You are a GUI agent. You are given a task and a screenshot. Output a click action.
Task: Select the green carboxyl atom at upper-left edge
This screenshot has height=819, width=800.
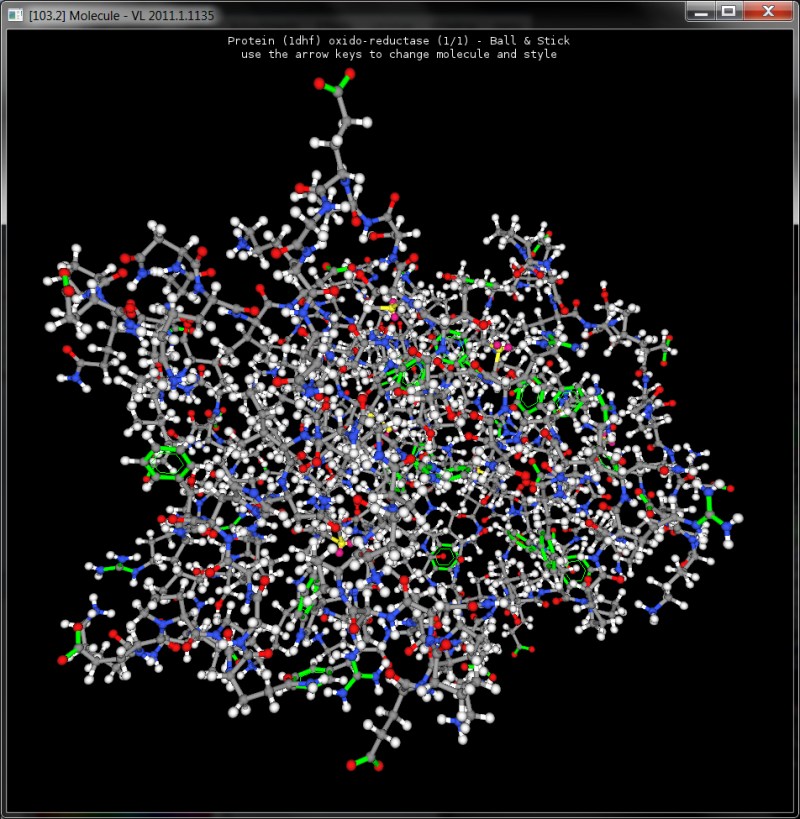67,279
